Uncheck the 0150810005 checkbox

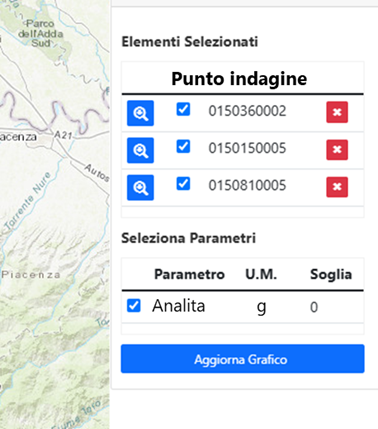point(183,184)
